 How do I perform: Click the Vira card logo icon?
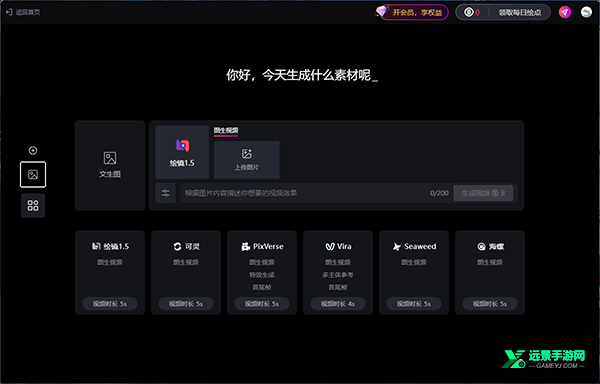tap(330, 247)
